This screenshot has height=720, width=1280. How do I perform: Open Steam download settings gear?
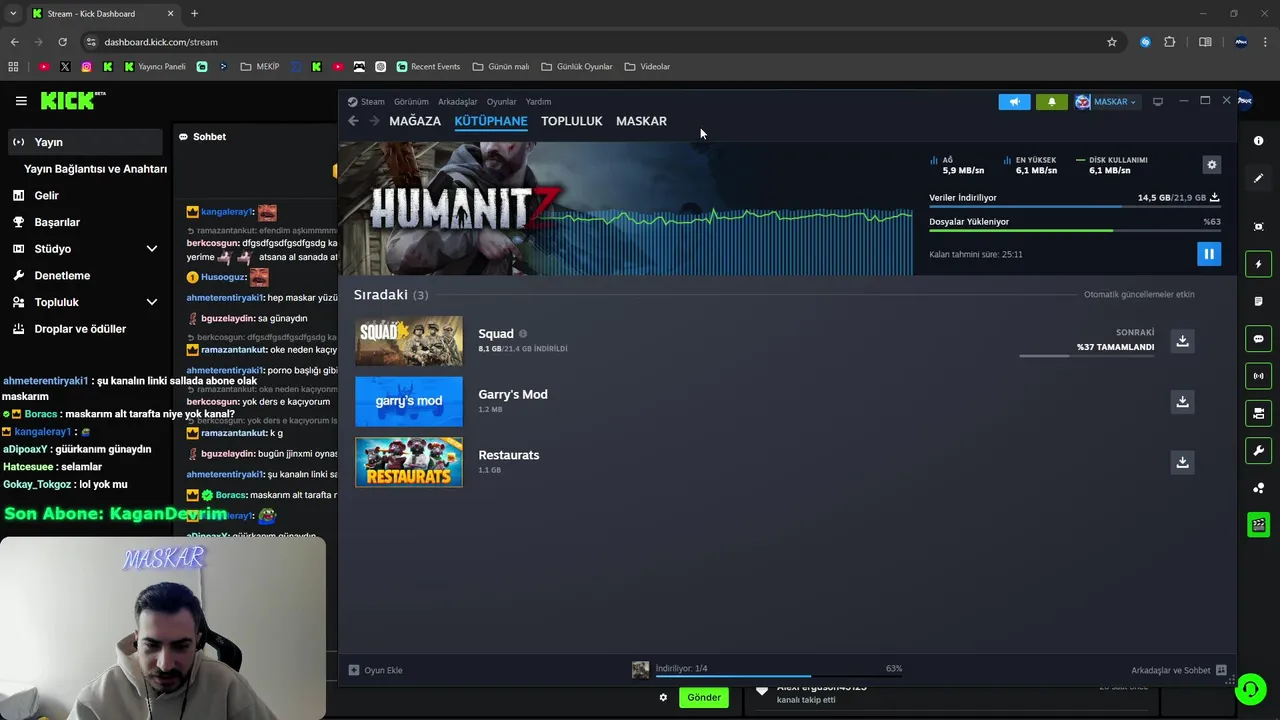pyautogui.click(x=1212, y=165)
